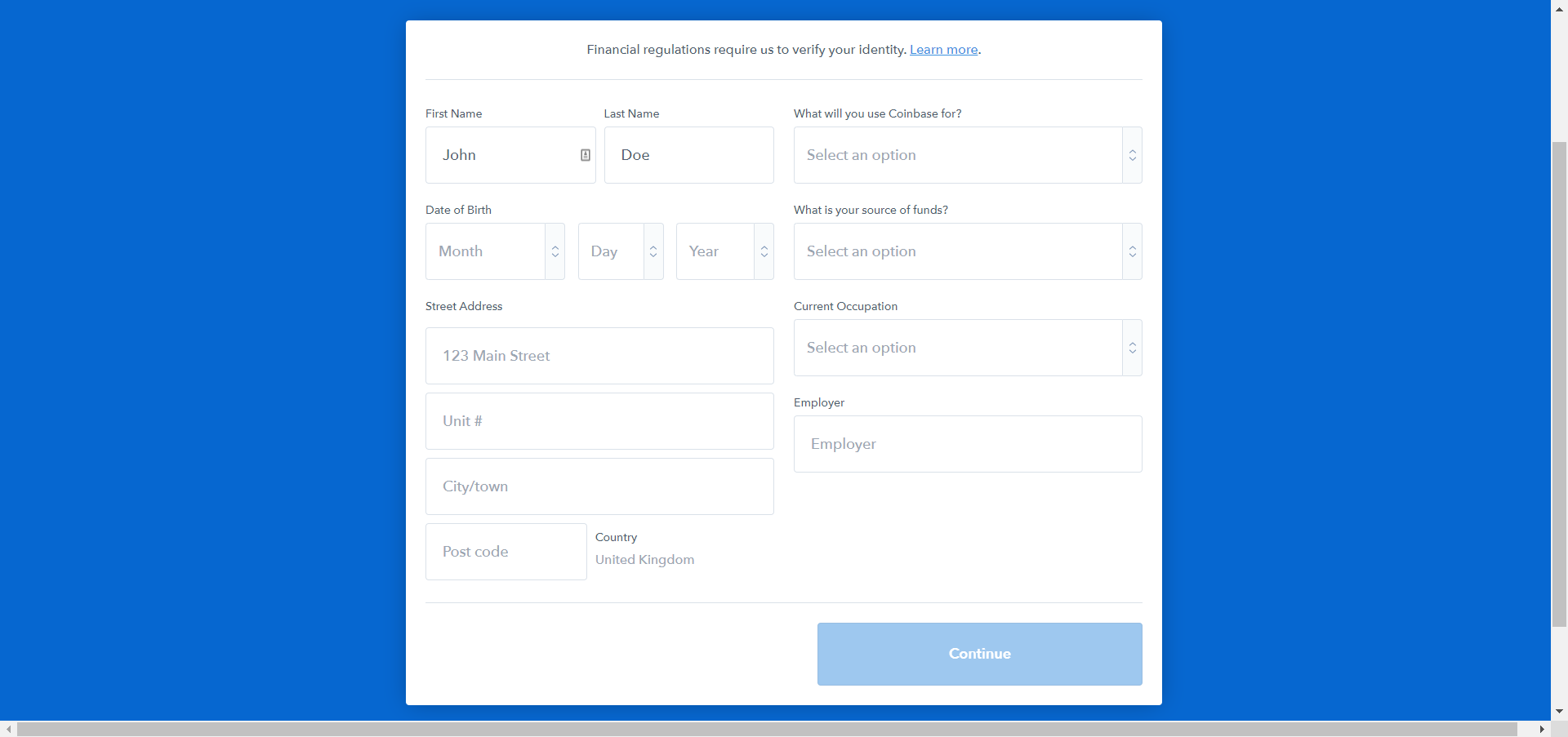1568x737 pixels.
Task: Click the Continue button
Action: [980, 654]
